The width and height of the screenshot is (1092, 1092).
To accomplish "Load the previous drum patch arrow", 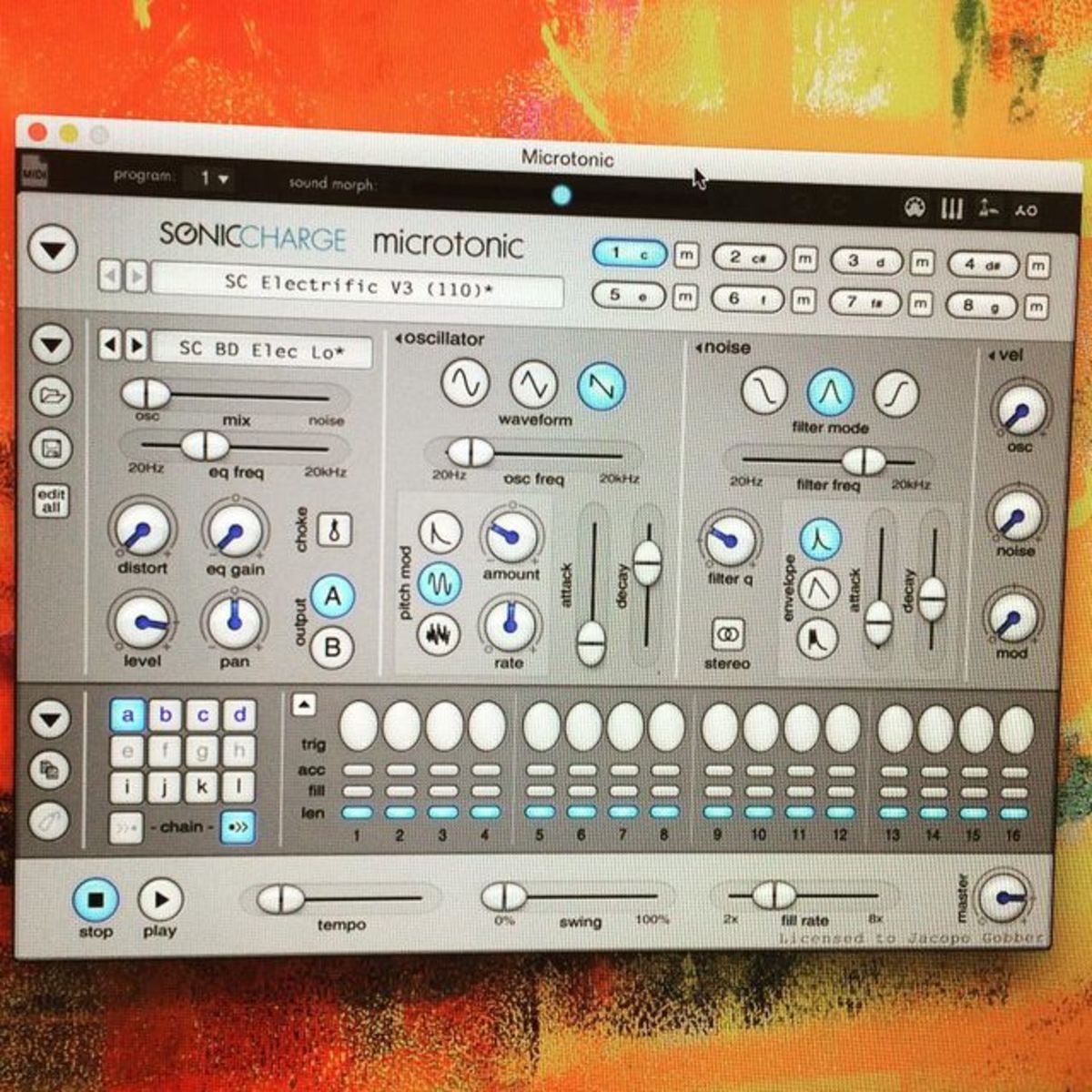I will tap(110, 346).
